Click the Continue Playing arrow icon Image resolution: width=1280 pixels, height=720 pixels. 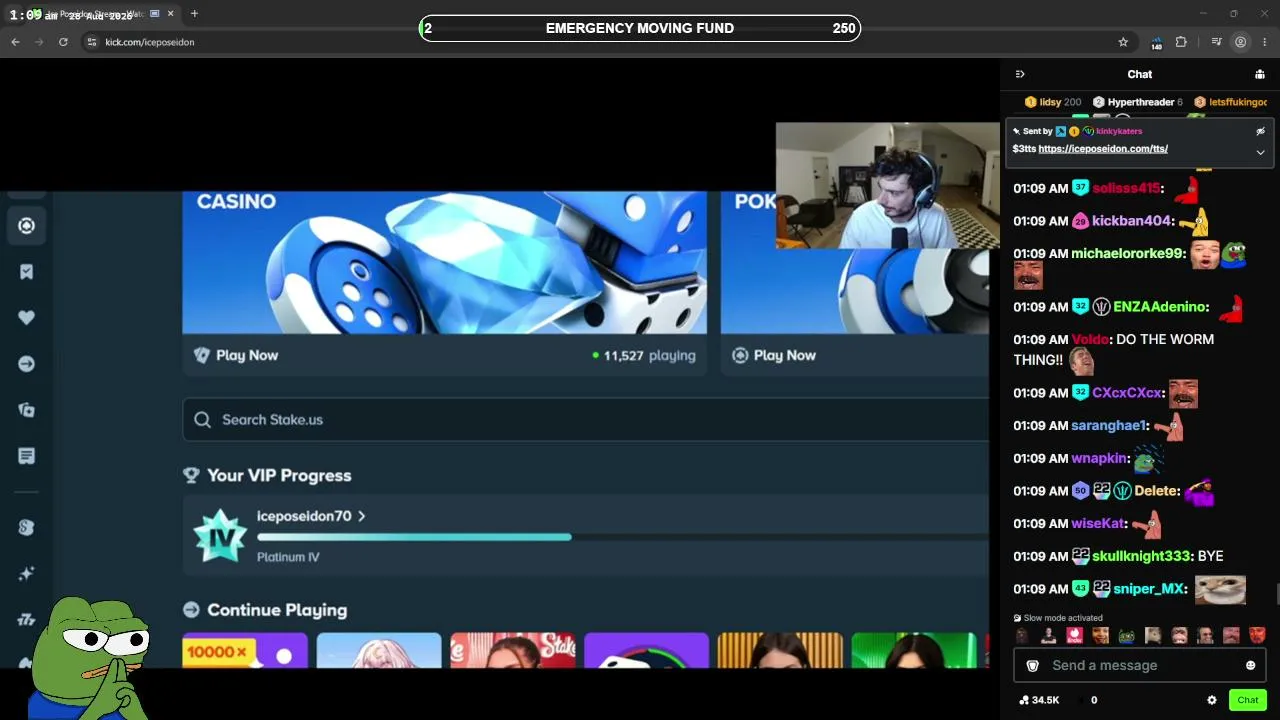coord(191,610)
